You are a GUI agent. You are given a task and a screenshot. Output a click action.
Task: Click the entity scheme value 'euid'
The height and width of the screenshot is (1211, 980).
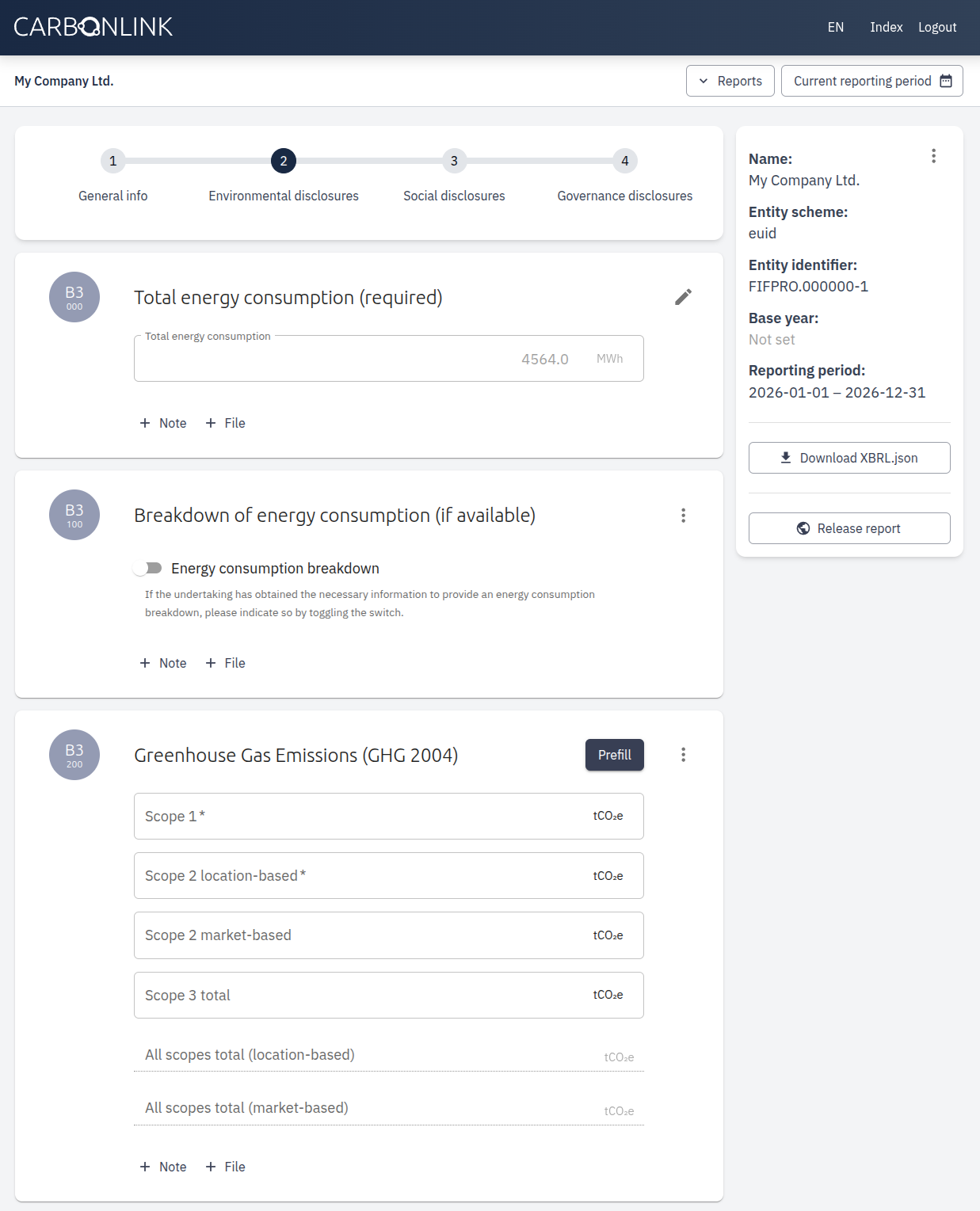(762, 234)
